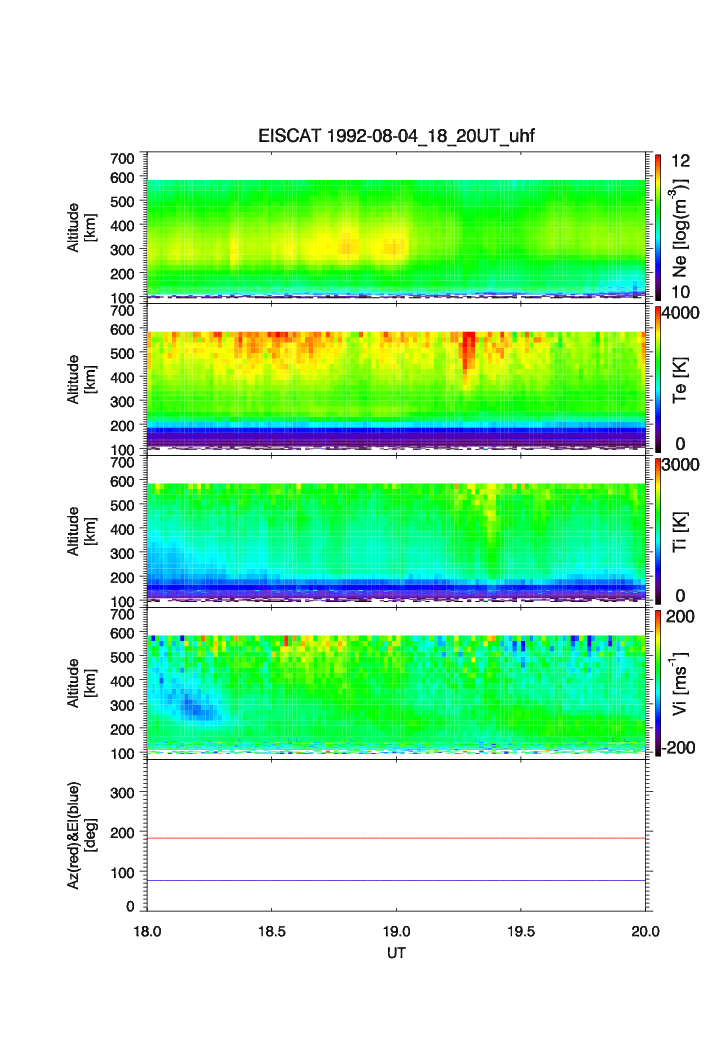Click the Ti ion temperature colorbar

pos(658,531)
